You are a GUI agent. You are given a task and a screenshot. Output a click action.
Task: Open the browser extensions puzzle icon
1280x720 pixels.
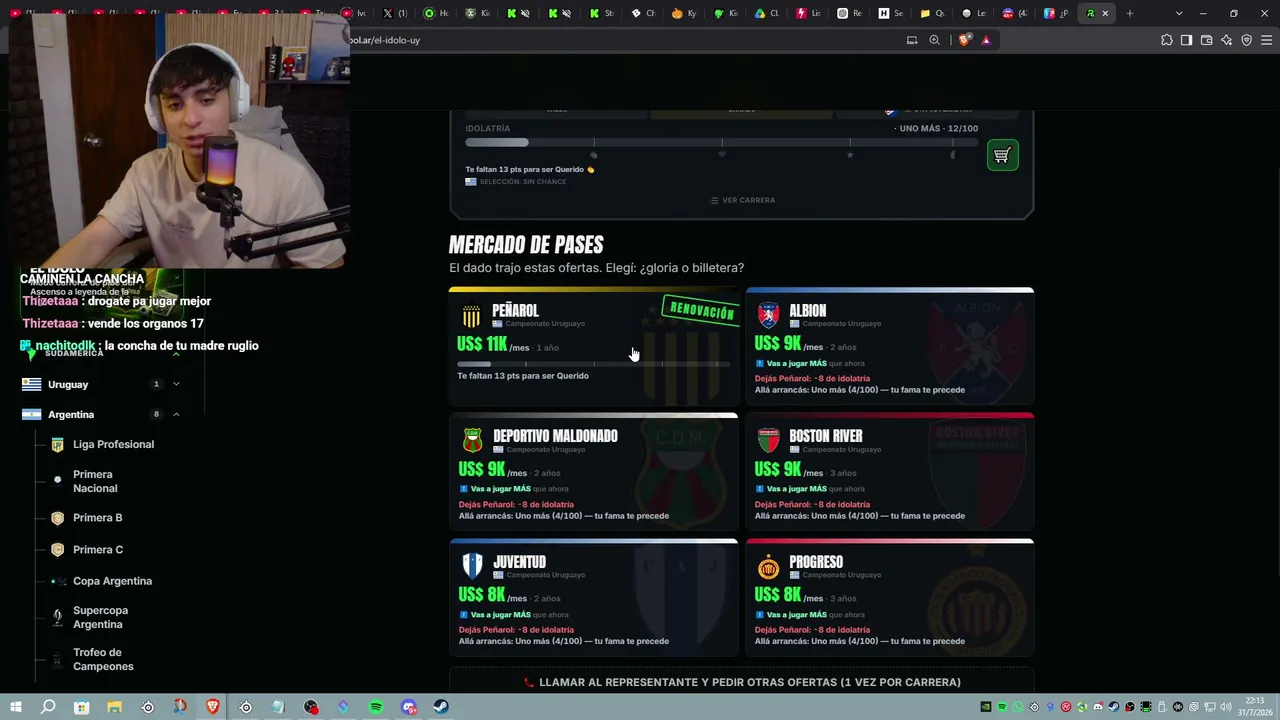1167,40
